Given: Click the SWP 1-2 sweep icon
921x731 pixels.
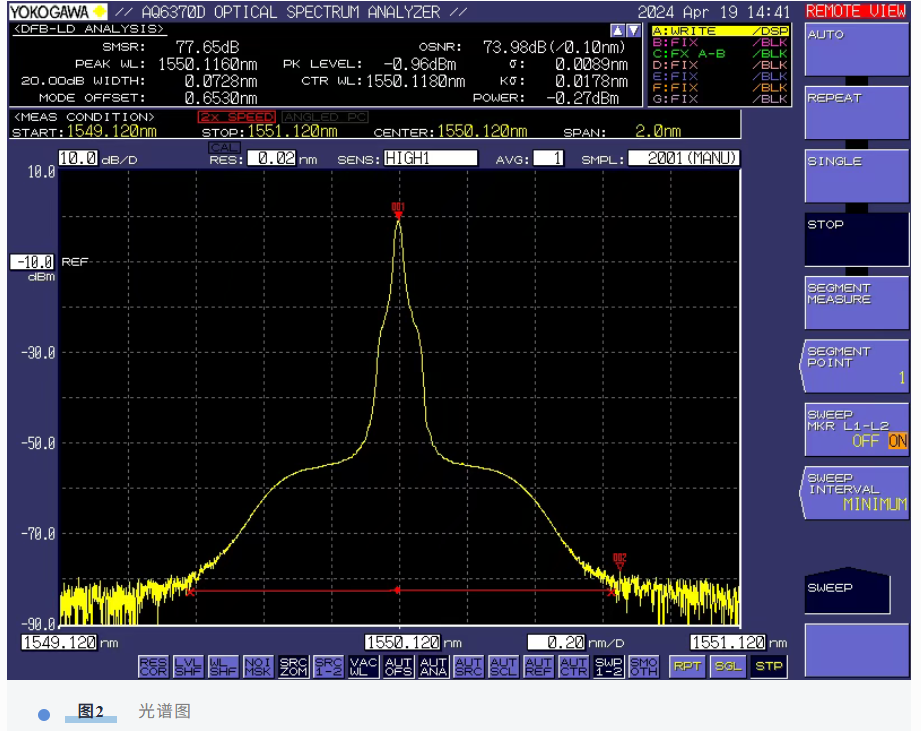Looking at the screenshot, I should (608, 666).
